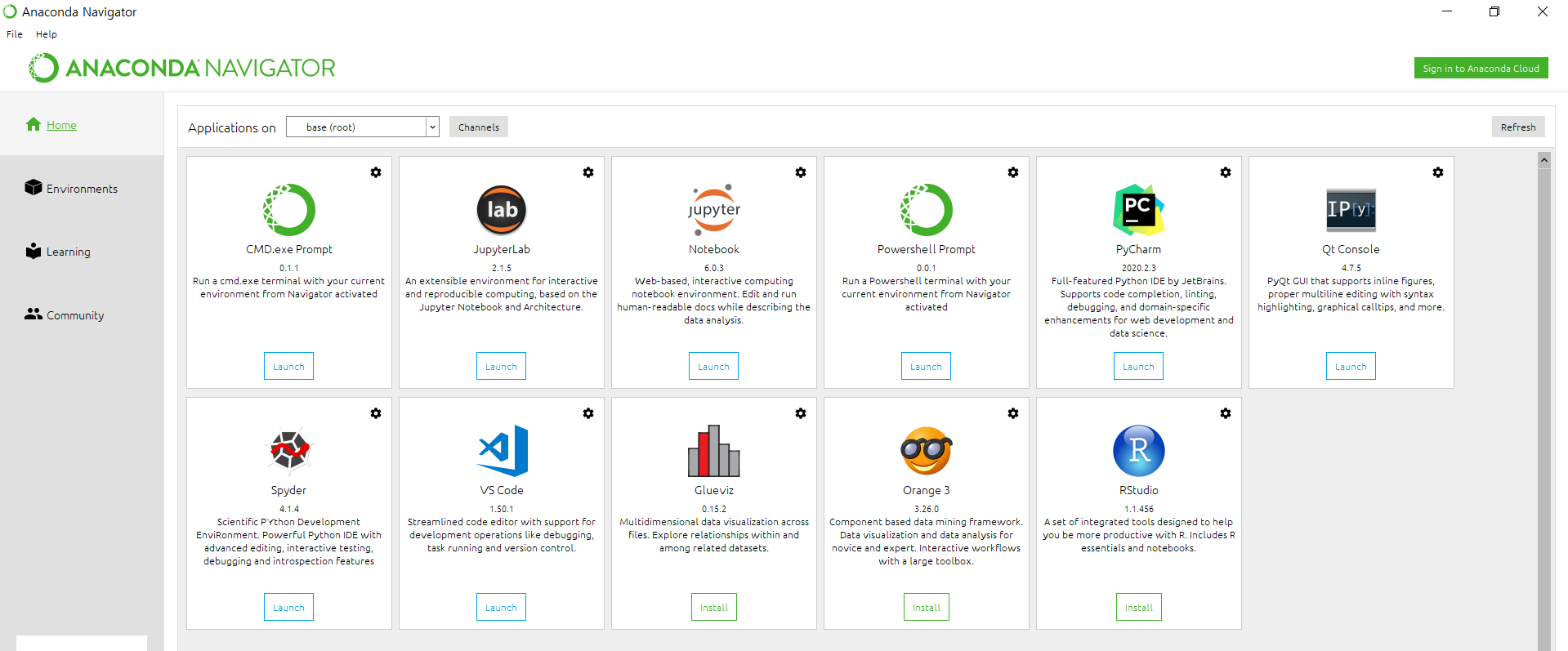Viewport: 1568px width, 651px height.
Task: Click the RStudio version 1.1.456 text
Action: point(1139,509)
